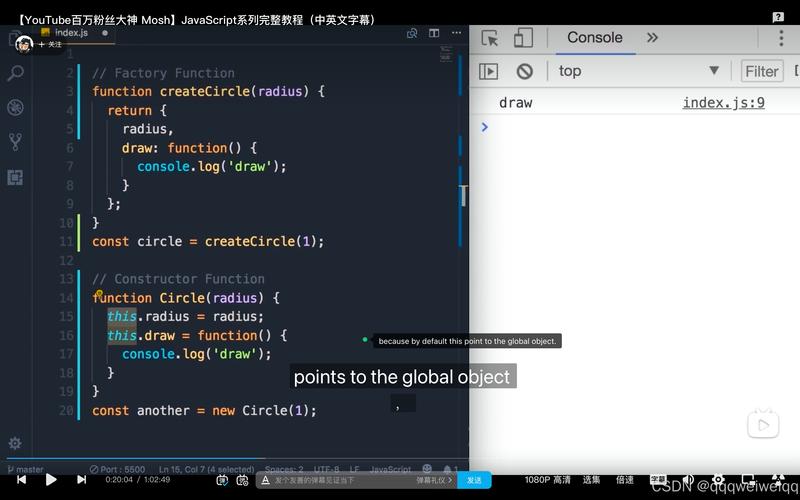Open the VS Code Search panel icon
This screenshot has height=500, width=800.
15,74
